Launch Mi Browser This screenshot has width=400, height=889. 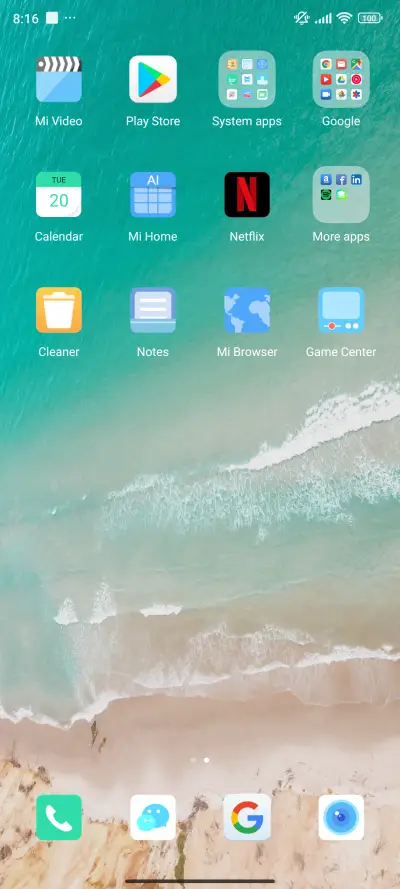[x=247, y=310]
